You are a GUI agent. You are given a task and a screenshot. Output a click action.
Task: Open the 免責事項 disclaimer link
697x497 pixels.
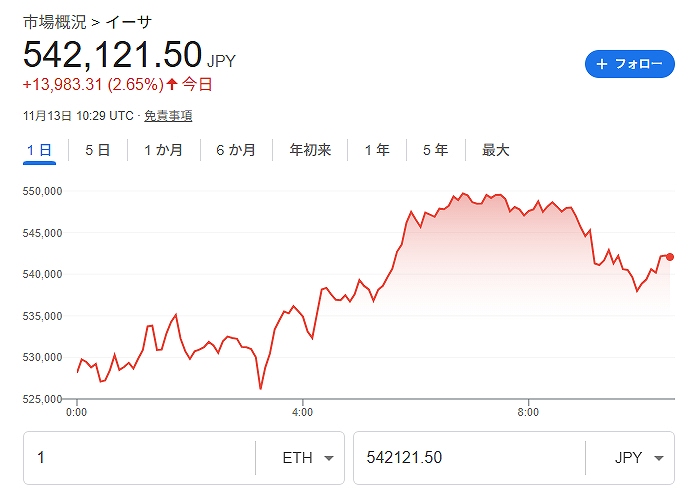pos(168,116)
